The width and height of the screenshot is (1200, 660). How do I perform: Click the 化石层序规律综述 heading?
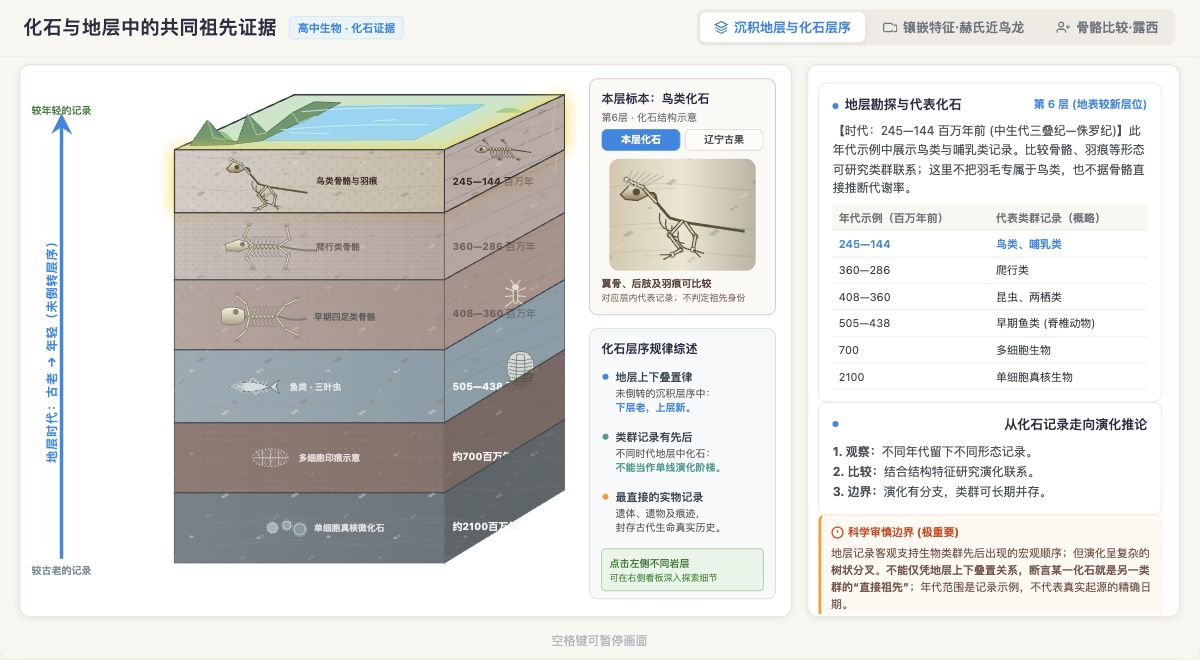pyautogui.click(x=649, y=348)
